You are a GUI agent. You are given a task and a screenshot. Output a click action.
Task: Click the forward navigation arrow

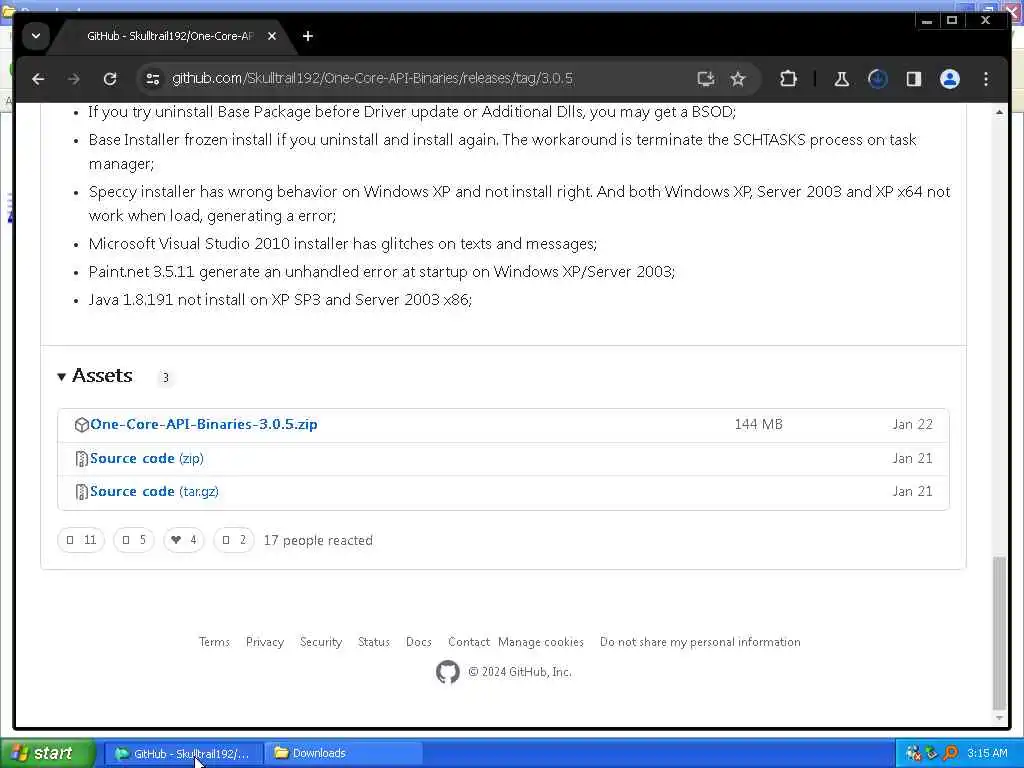tap(74, 79)
